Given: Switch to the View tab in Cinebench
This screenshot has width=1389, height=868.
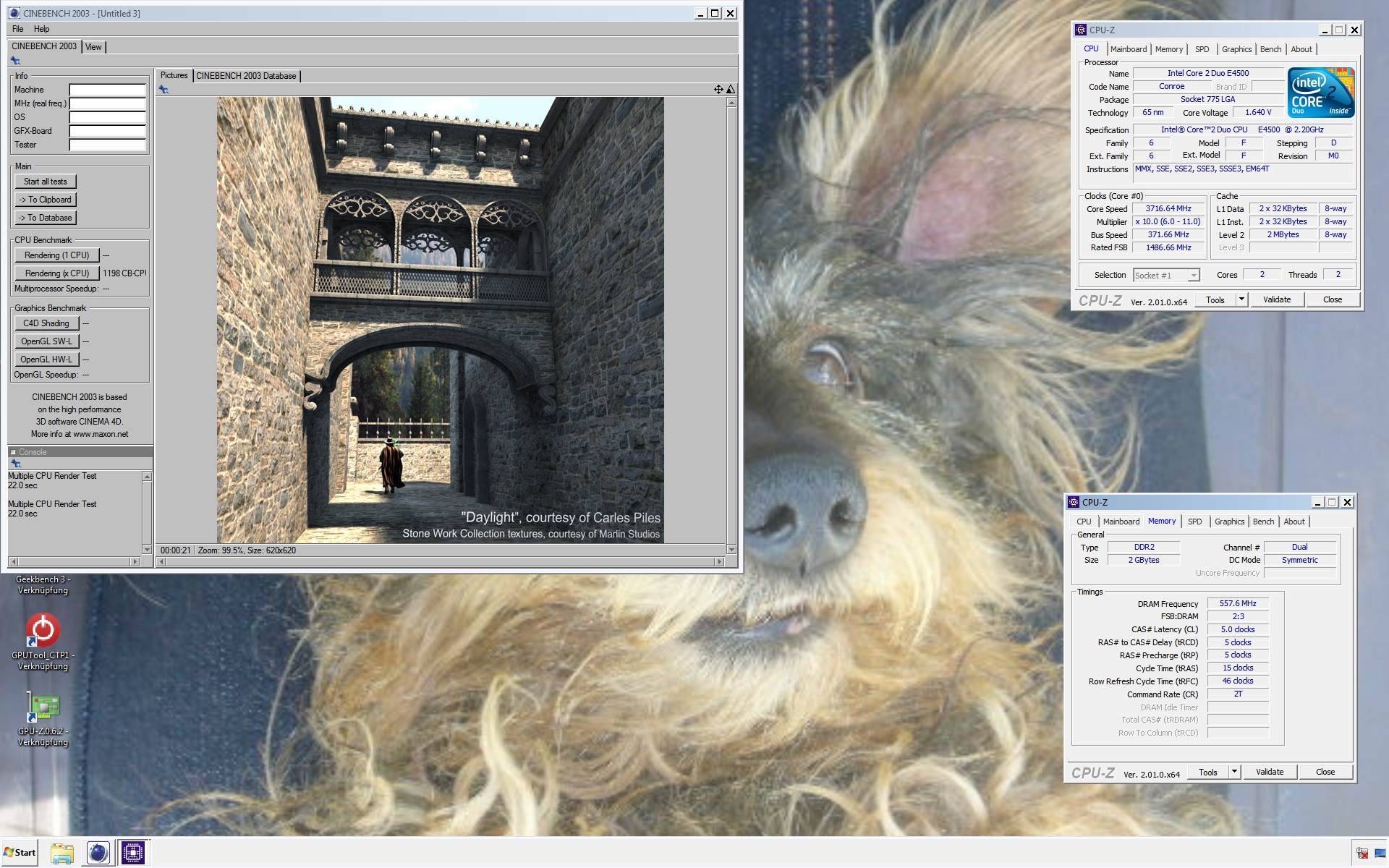Looking at the screenshot, I should 93,47.
